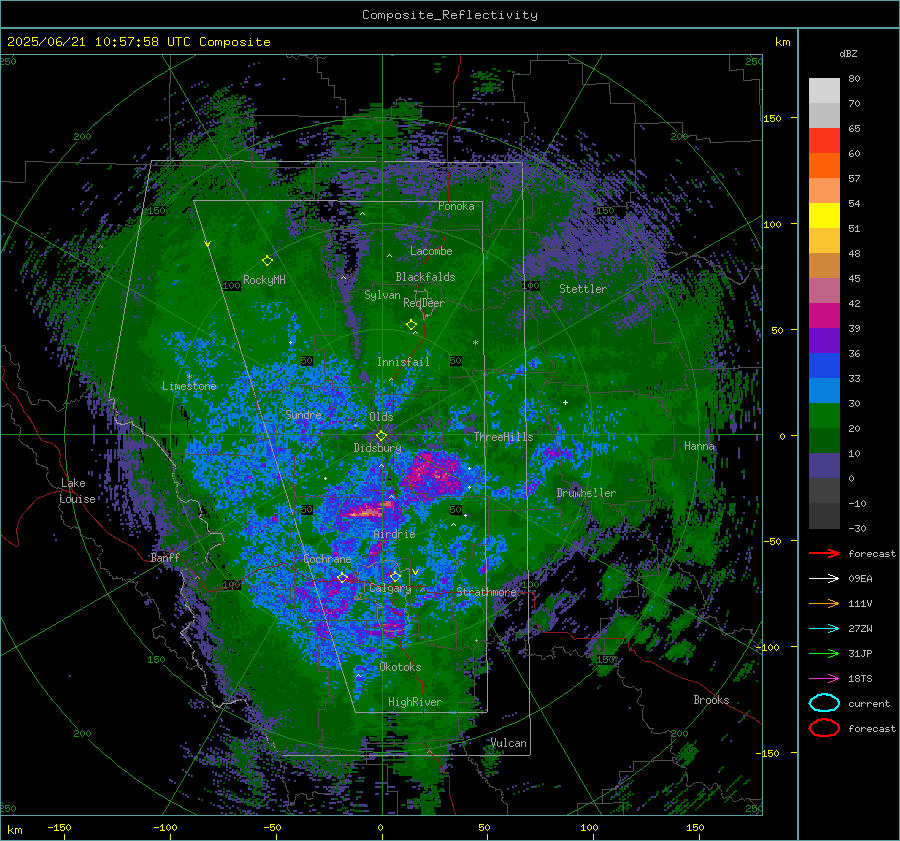Click the Vulcan label on the map

coord(508,743)
